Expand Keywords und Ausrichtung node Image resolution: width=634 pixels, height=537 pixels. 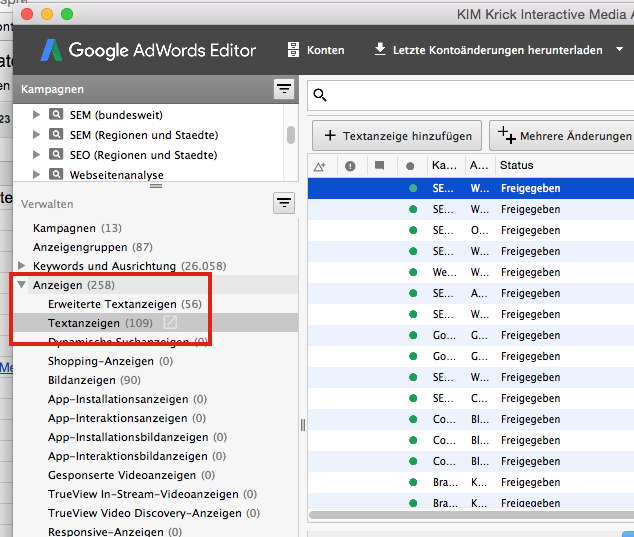[x=22, y=266]
